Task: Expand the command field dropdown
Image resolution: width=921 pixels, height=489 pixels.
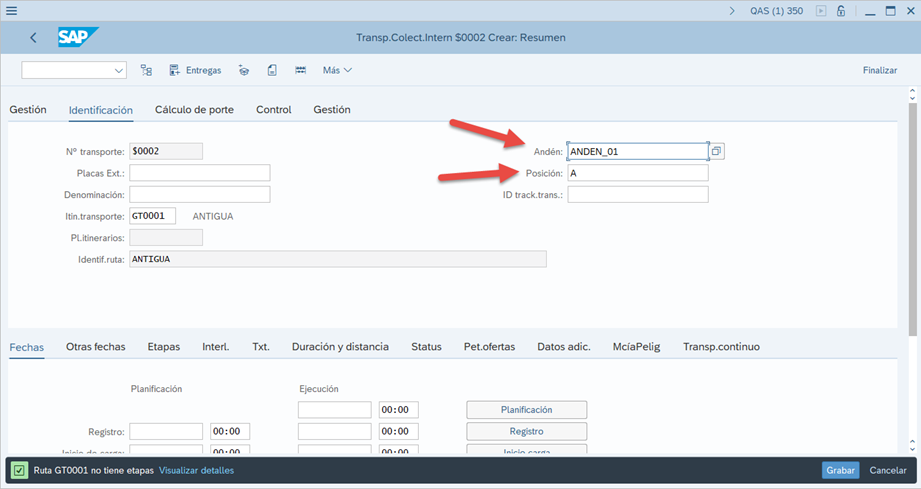Action: 120,70
